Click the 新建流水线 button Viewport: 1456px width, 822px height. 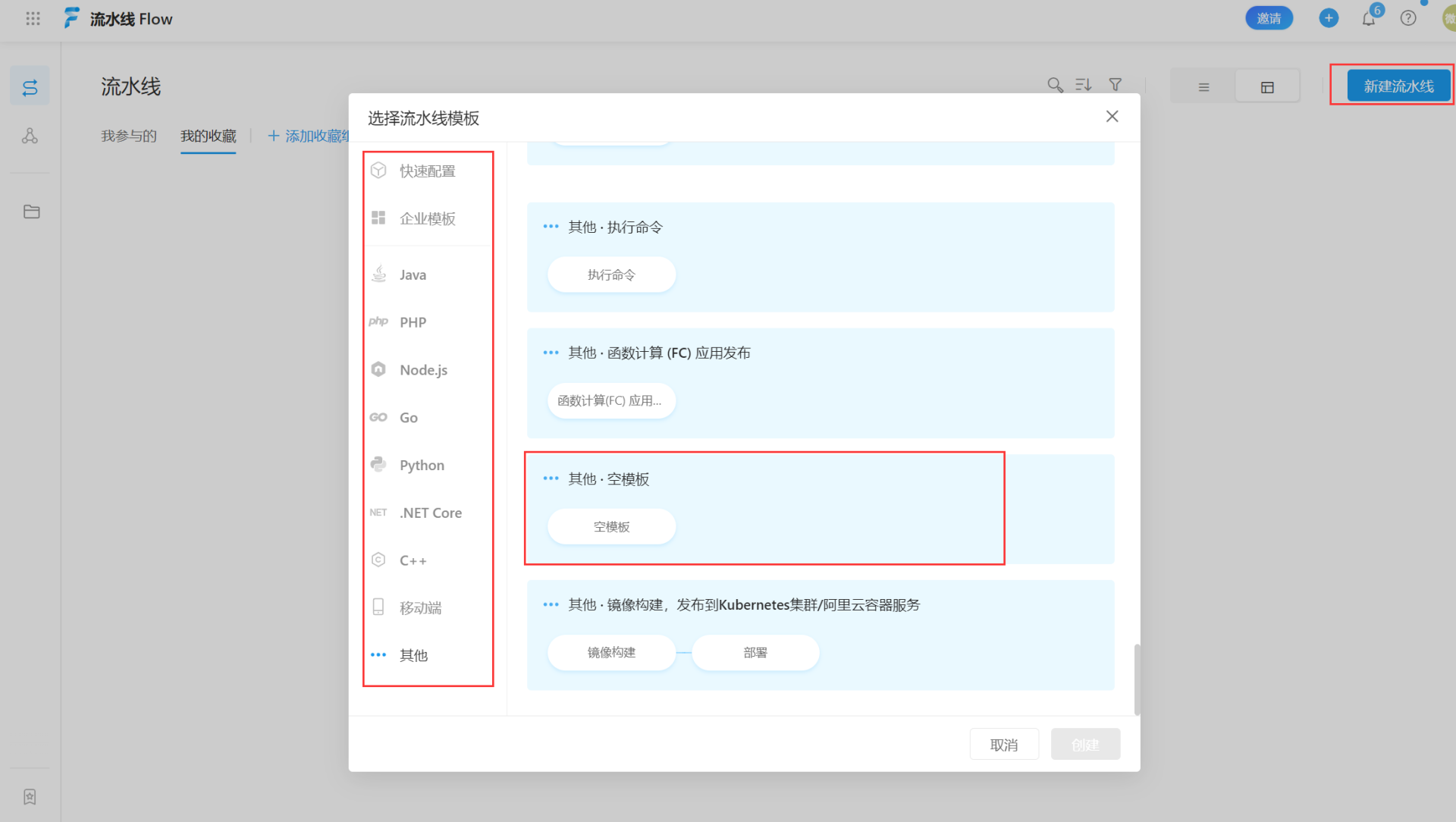(x=1398, y=86)
